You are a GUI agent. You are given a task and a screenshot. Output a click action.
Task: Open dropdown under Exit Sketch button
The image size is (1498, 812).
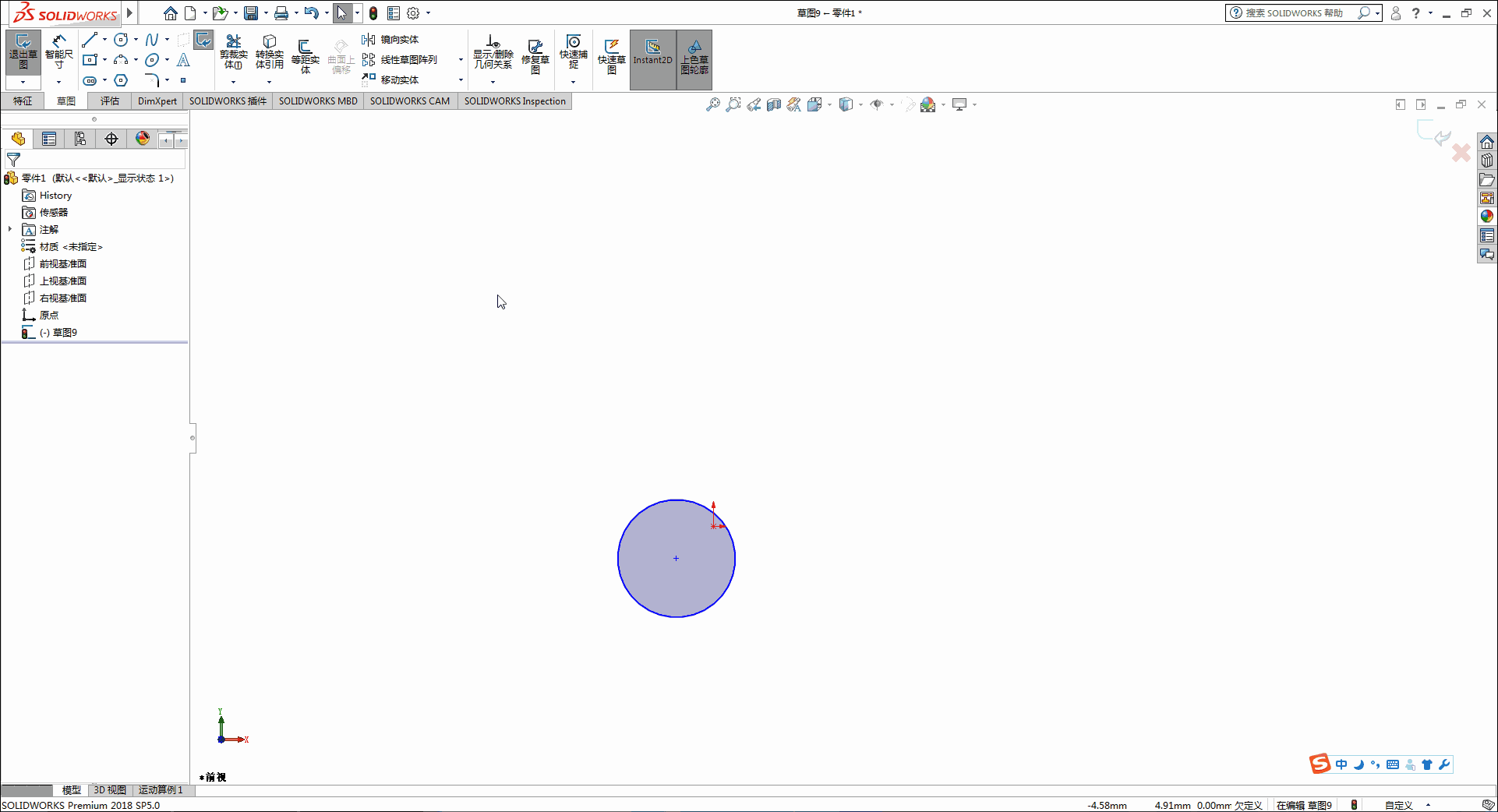[23, 82]
